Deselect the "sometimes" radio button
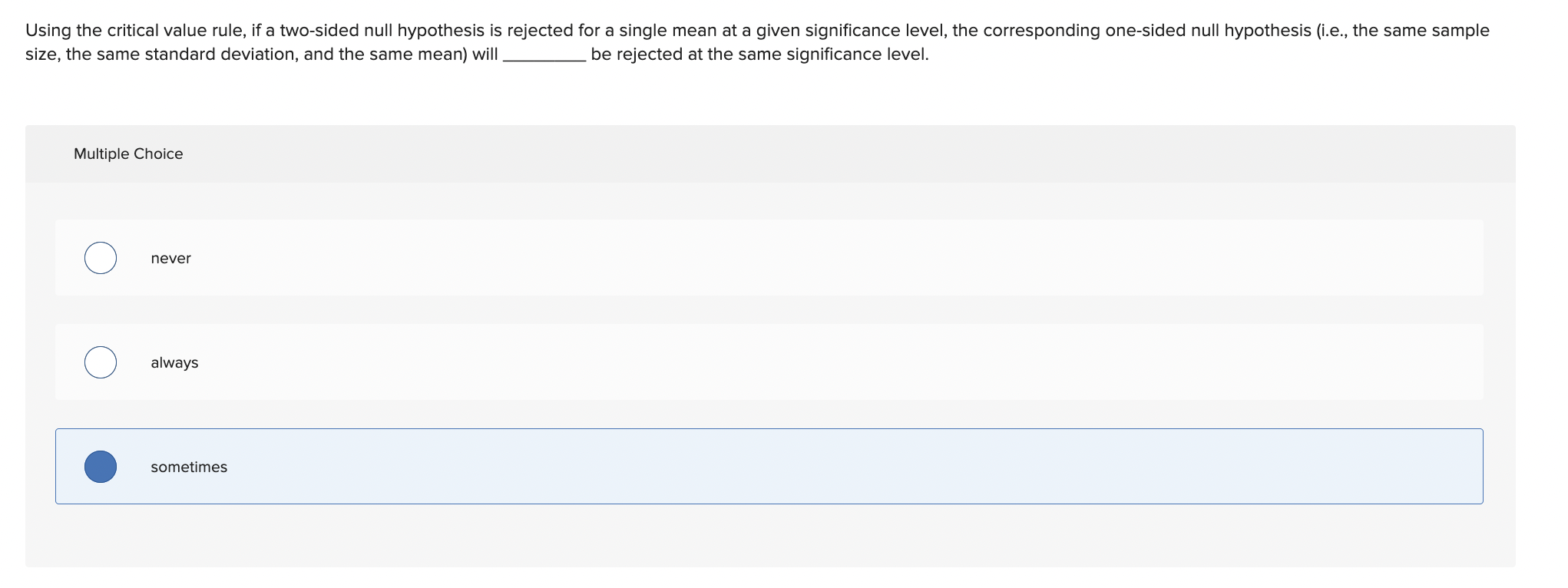1568x588 pixels. tap(100, 465)
